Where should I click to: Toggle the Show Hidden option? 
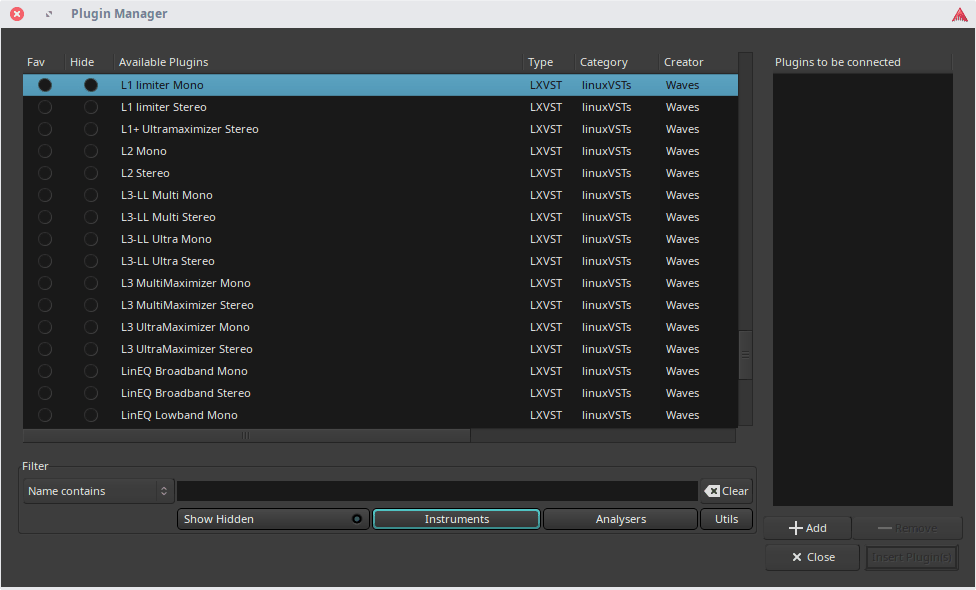273,519
